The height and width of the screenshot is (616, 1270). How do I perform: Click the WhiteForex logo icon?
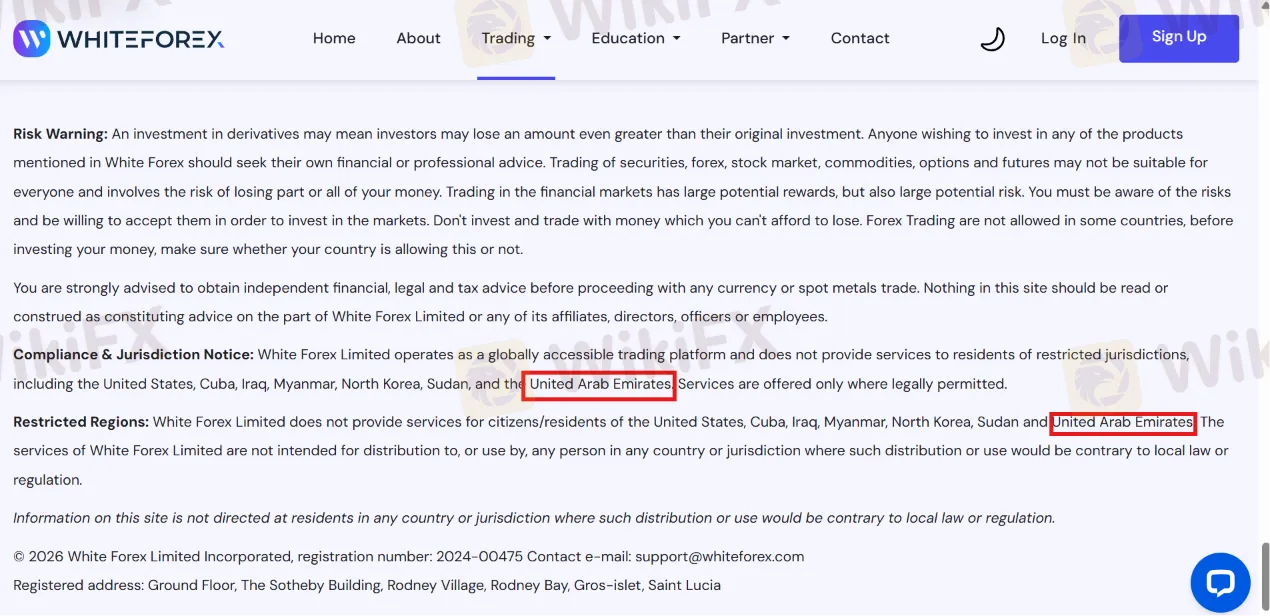(x=31, y=39)
